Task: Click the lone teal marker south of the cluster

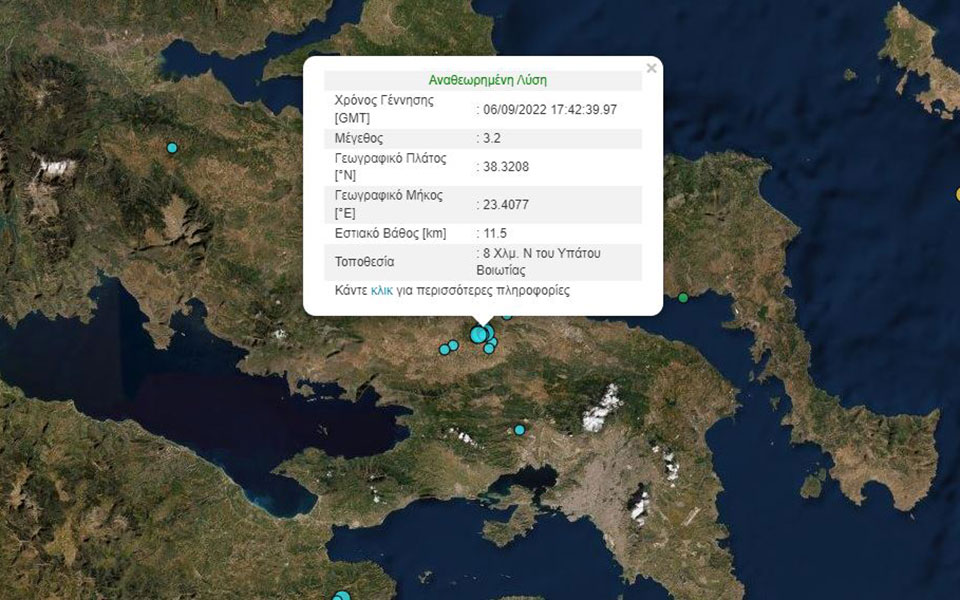Action: [519, 428]
